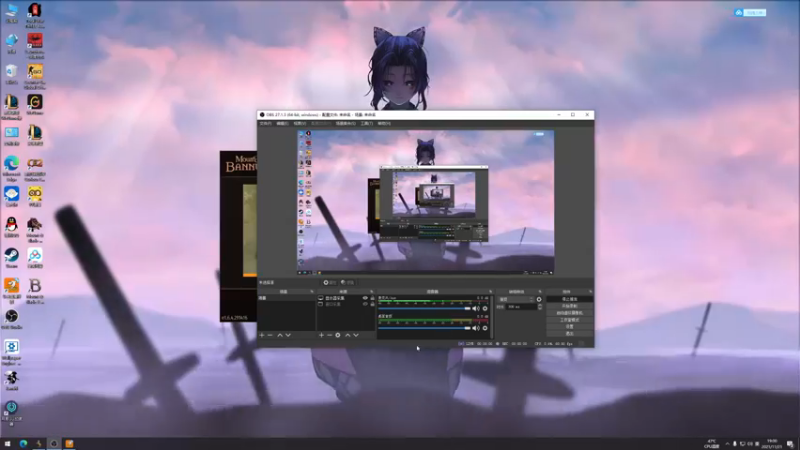Move the scene down with the arrow icon
Screen dimensions: 800x450
click(x=288, y=335)
